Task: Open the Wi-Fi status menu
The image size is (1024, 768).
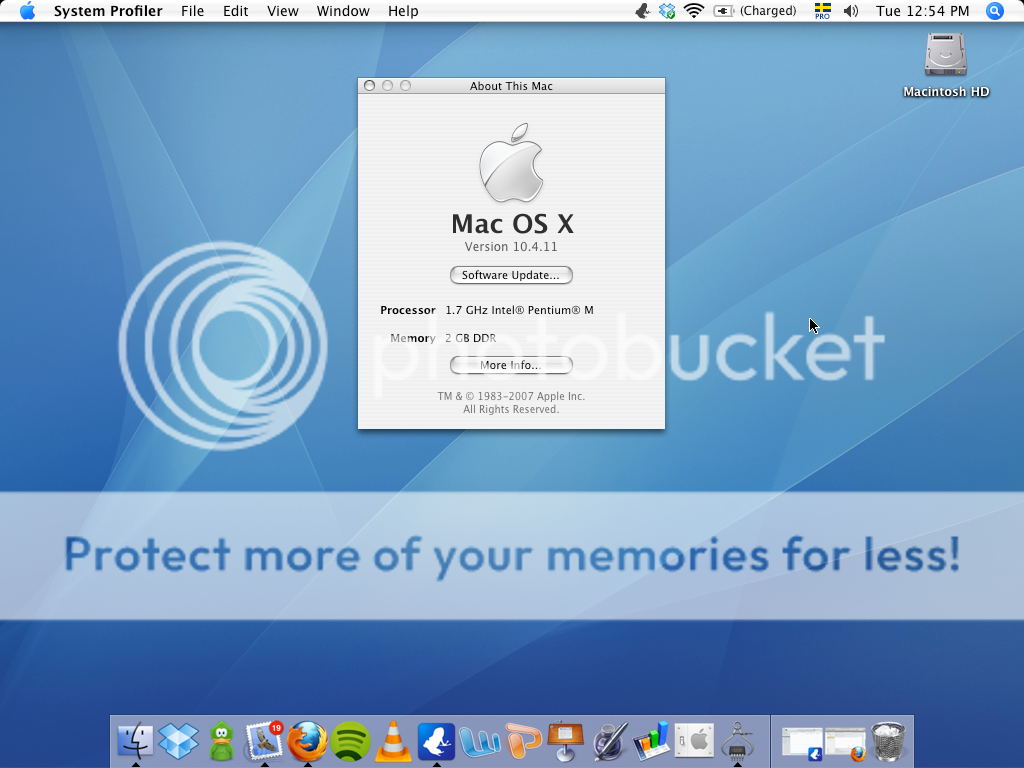Action: [694, 11]
